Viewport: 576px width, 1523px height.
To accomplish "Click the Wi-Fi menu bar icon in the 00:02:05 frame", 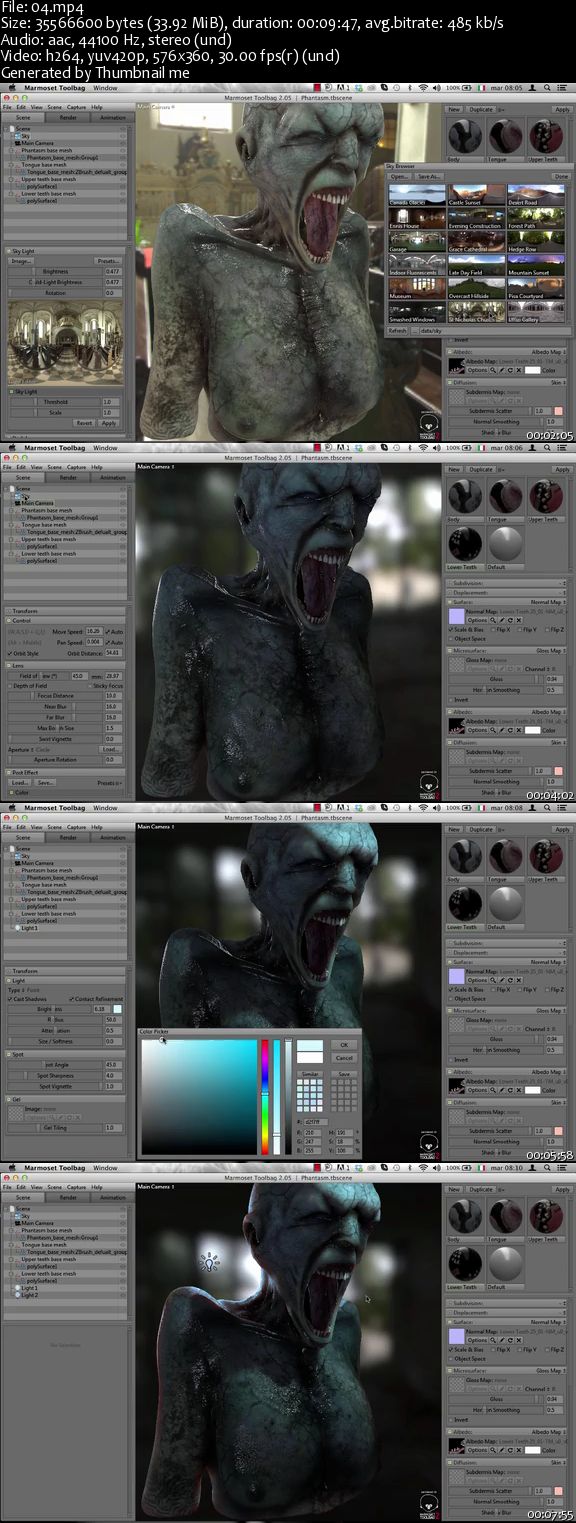I will point(423,87).
